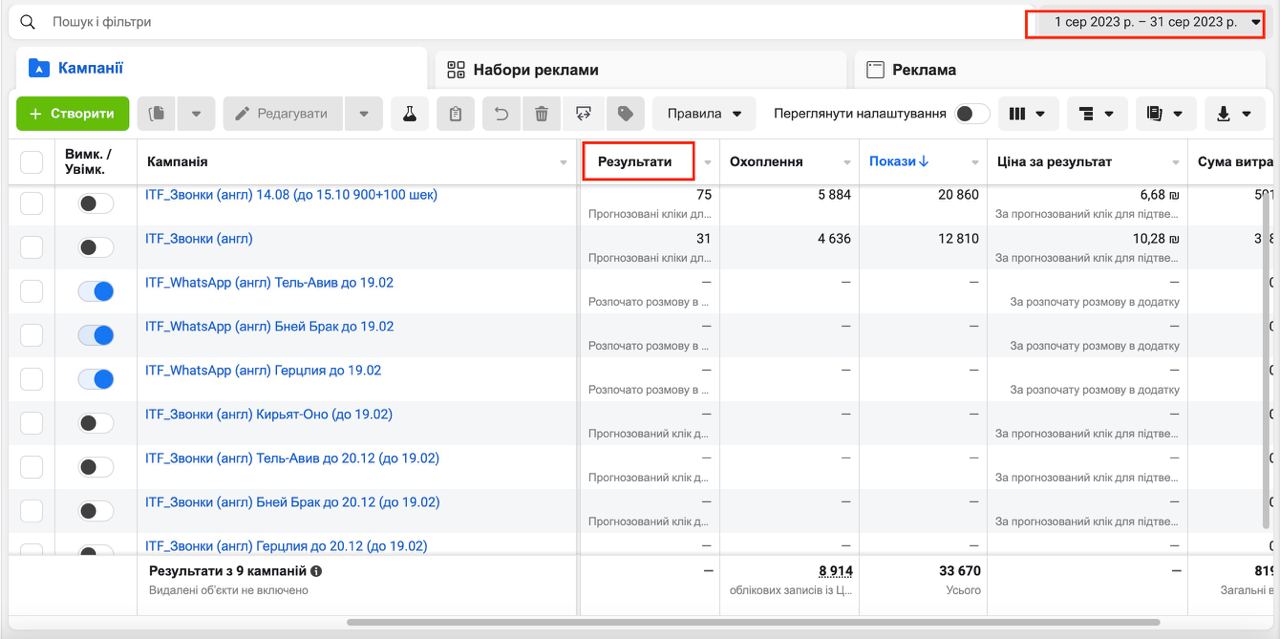Click the clipboard icon in toolbar
The height and width of the screenshot is (639, 1280).
click(x=456, y=114)
